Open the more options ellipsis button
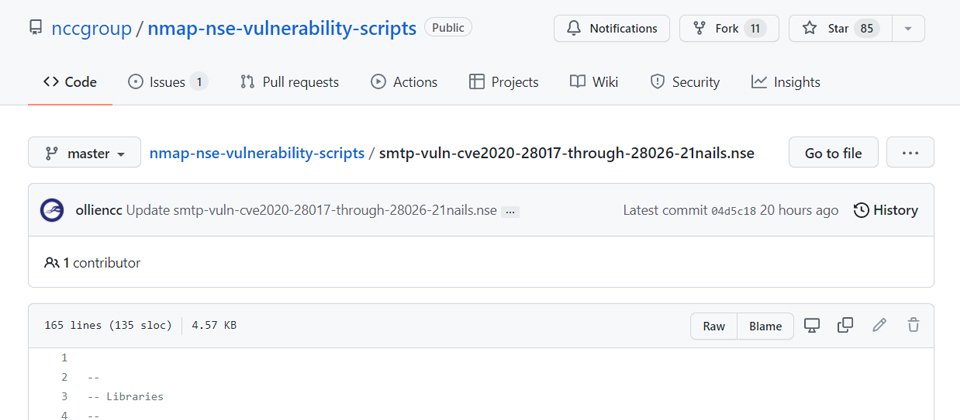Viewport: 960px width, 420px height. [x=910, y=152]
